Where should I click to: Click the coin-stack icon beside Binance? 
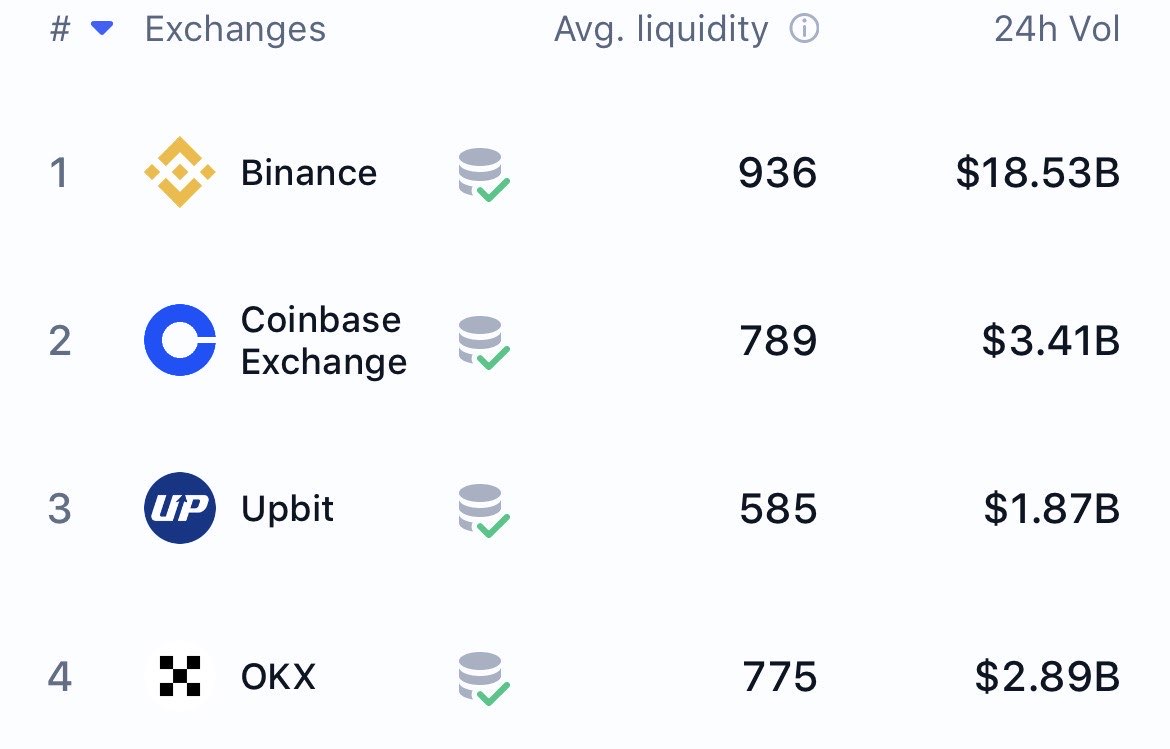(x=483, y=172)
